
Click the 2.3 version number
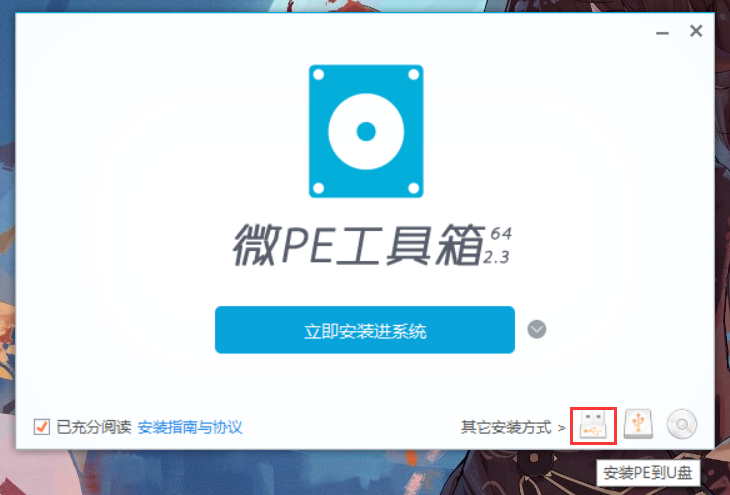click(496, 257)
